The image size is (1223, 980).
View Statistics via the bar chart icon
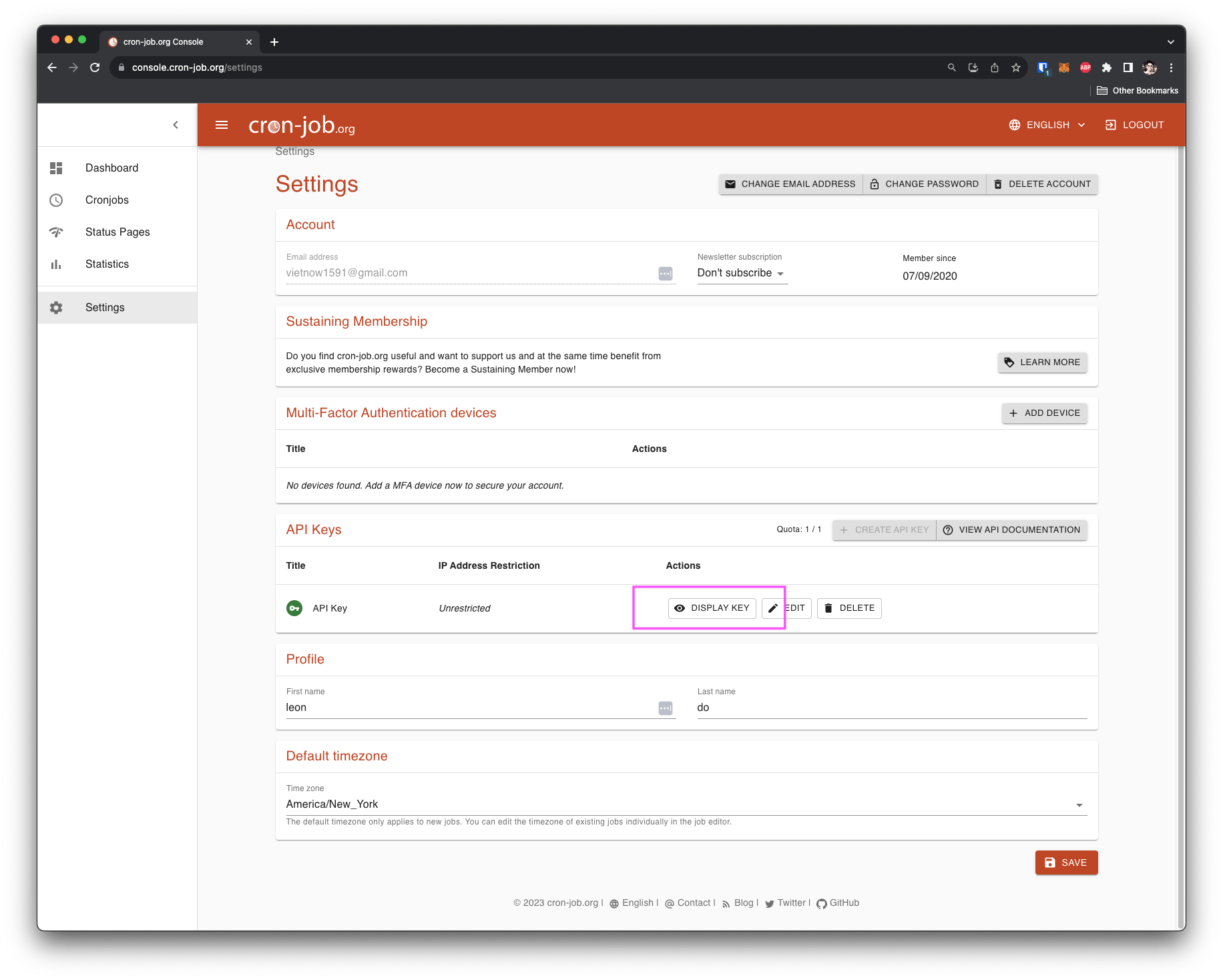tap(56, 264)
